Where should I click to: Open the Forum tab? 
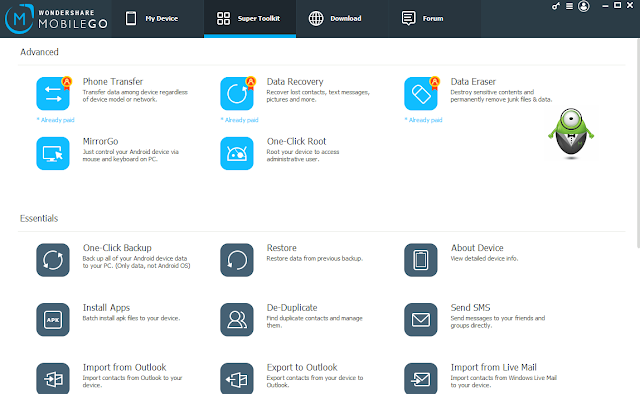434,19
